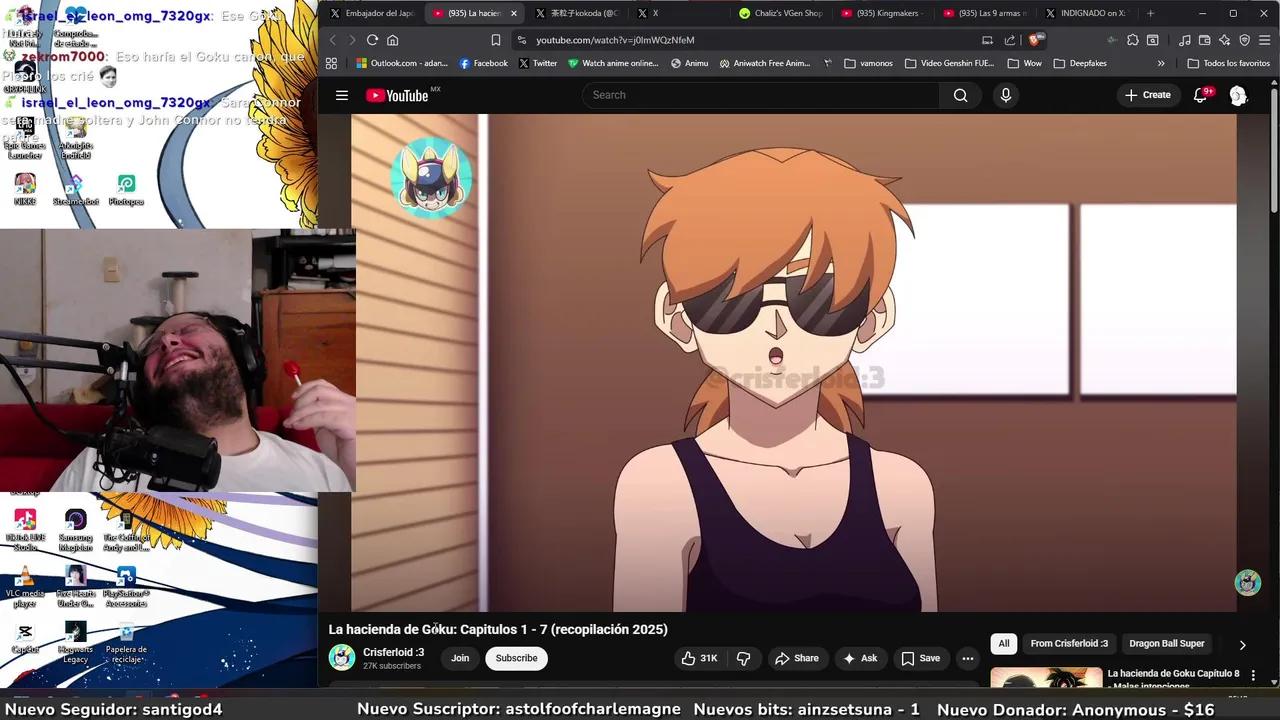The image size is (1280, 720).
Task: Open the YouTube account avatar menu
Action: click(x=1238, y=95)
